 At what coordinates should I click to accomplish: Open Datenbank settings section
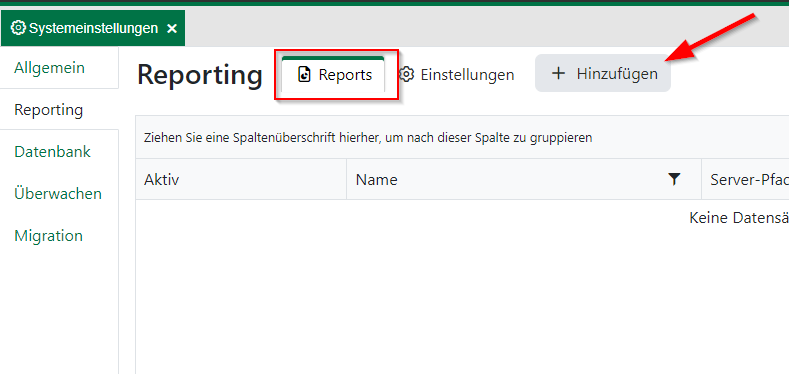click(x=52, y=152)
